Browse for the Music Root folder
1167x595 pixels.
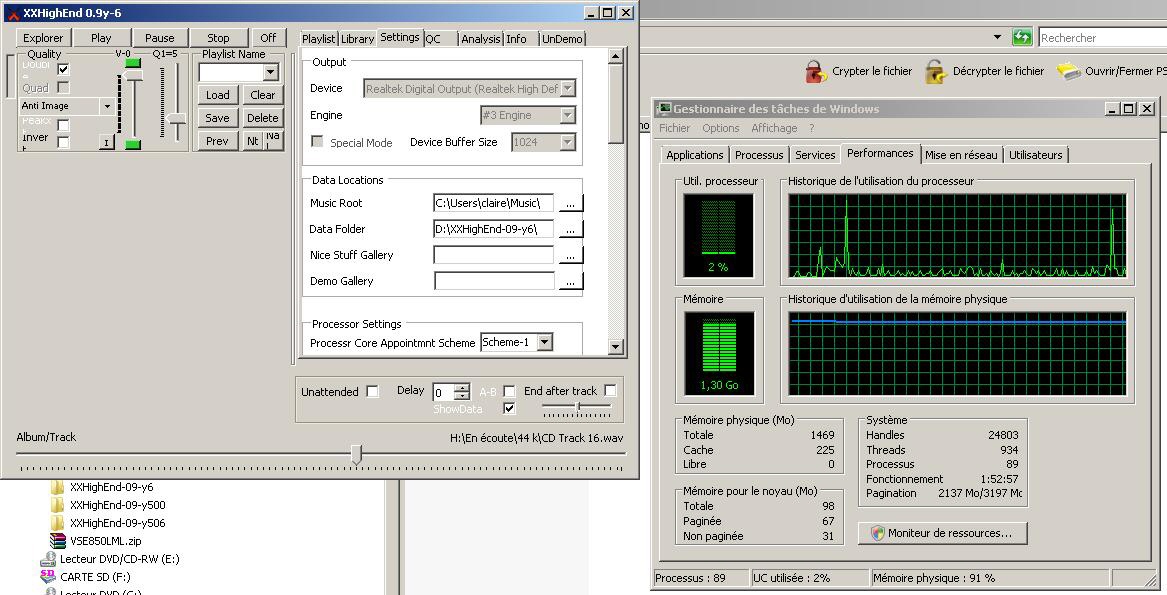[x=570, y=203]
